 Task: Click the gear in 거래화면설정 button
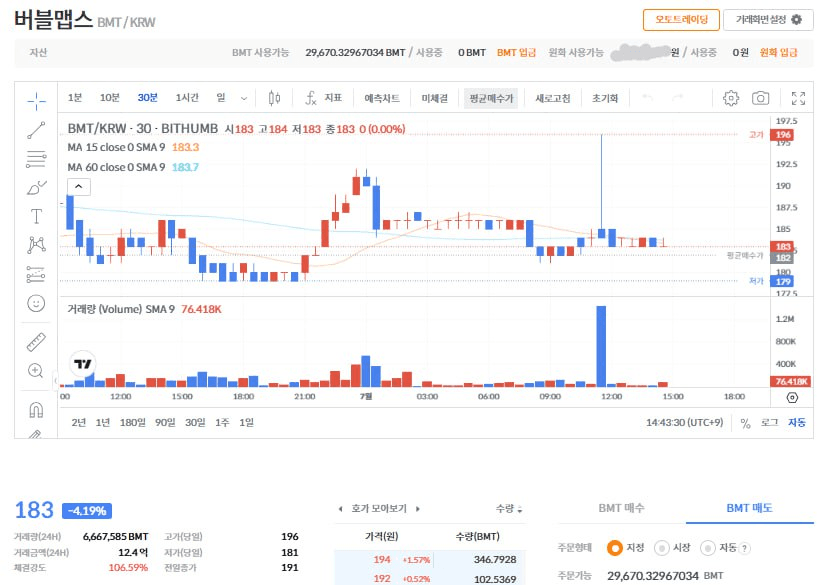point(796,20)
